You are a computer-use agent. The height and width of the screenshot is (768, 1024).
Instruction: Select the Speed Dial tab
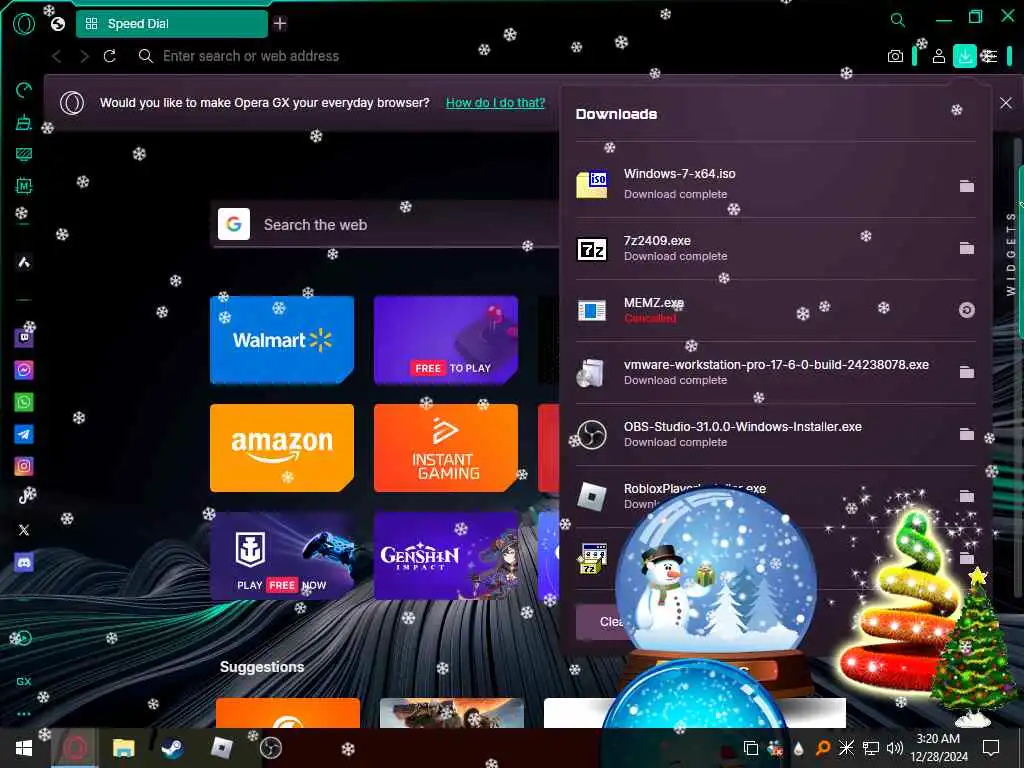tap(172, 24)
